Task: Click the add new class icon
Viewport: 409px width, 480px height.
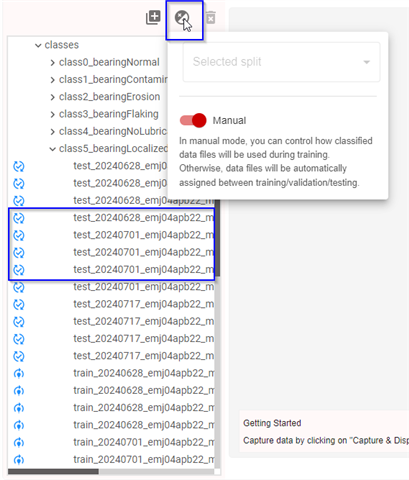Action: [153, 17]
